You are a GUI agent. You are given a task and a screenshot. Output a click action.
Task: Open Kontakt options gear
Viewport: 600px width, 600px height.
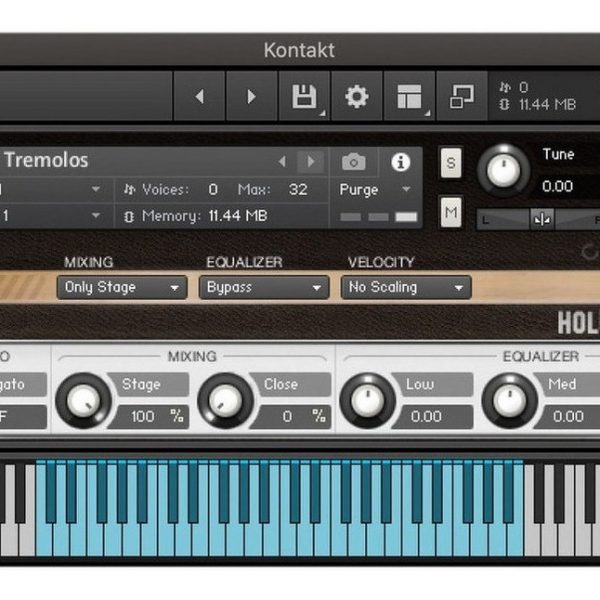[x=357, y=96]
